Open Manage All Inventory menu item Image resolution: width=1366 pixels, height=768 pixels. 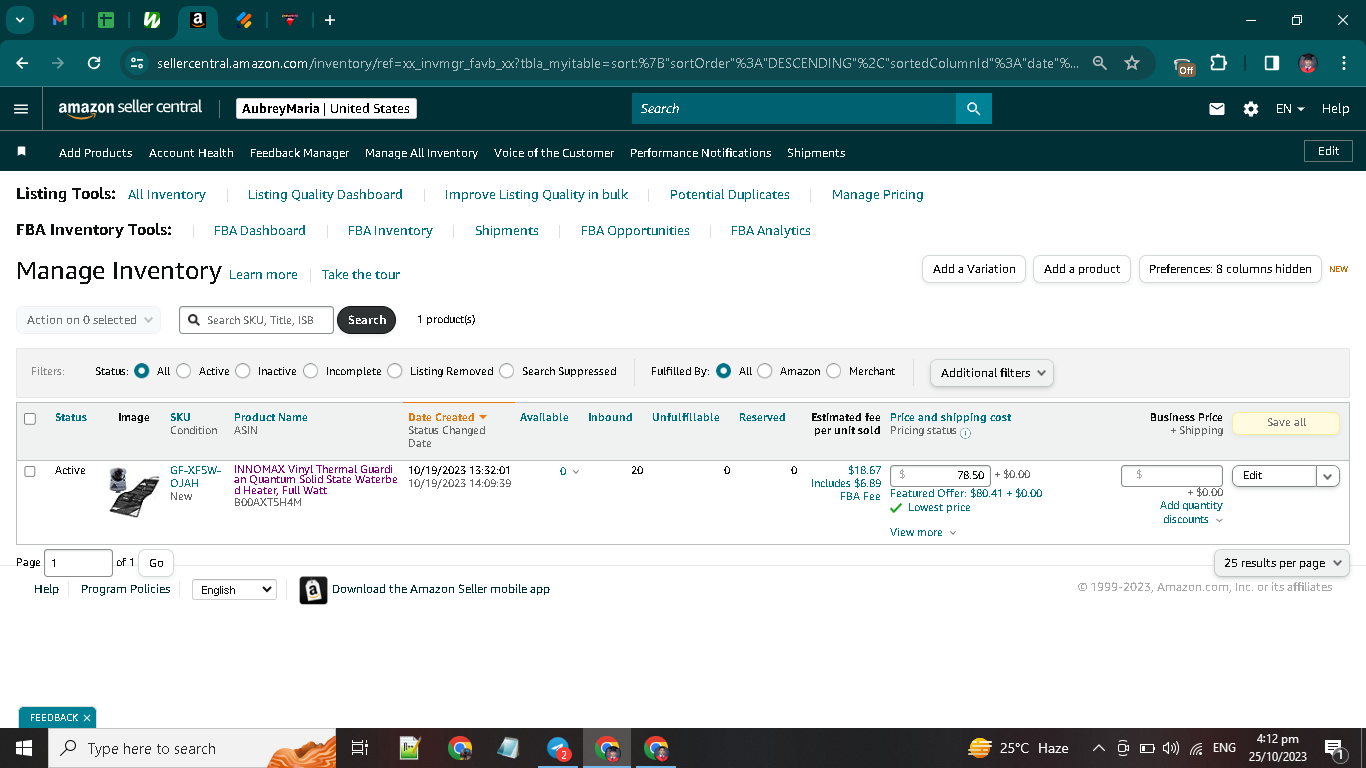click(421, 153)
